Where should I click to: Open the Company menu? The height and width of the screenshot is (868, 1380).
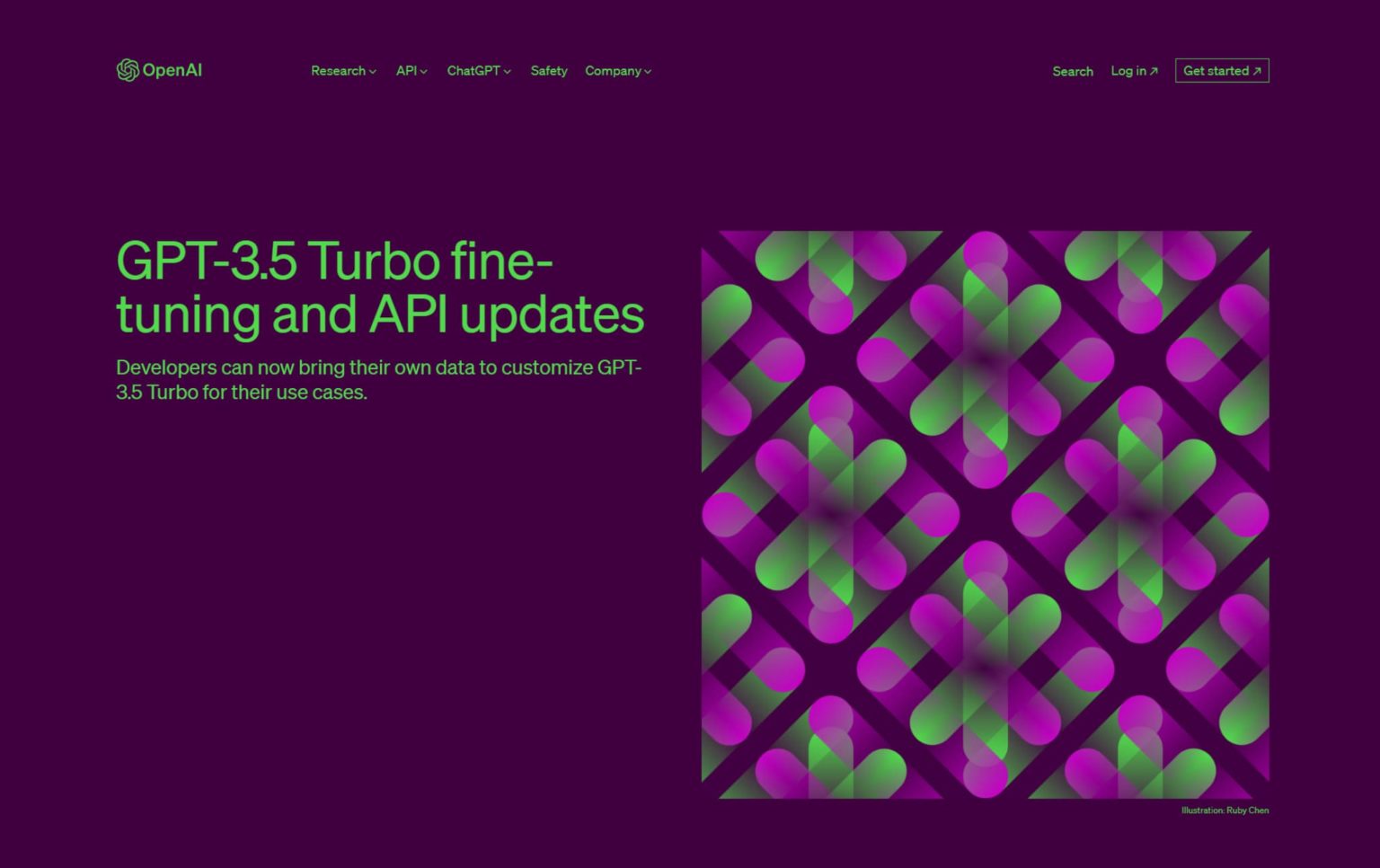coord(613,71)
